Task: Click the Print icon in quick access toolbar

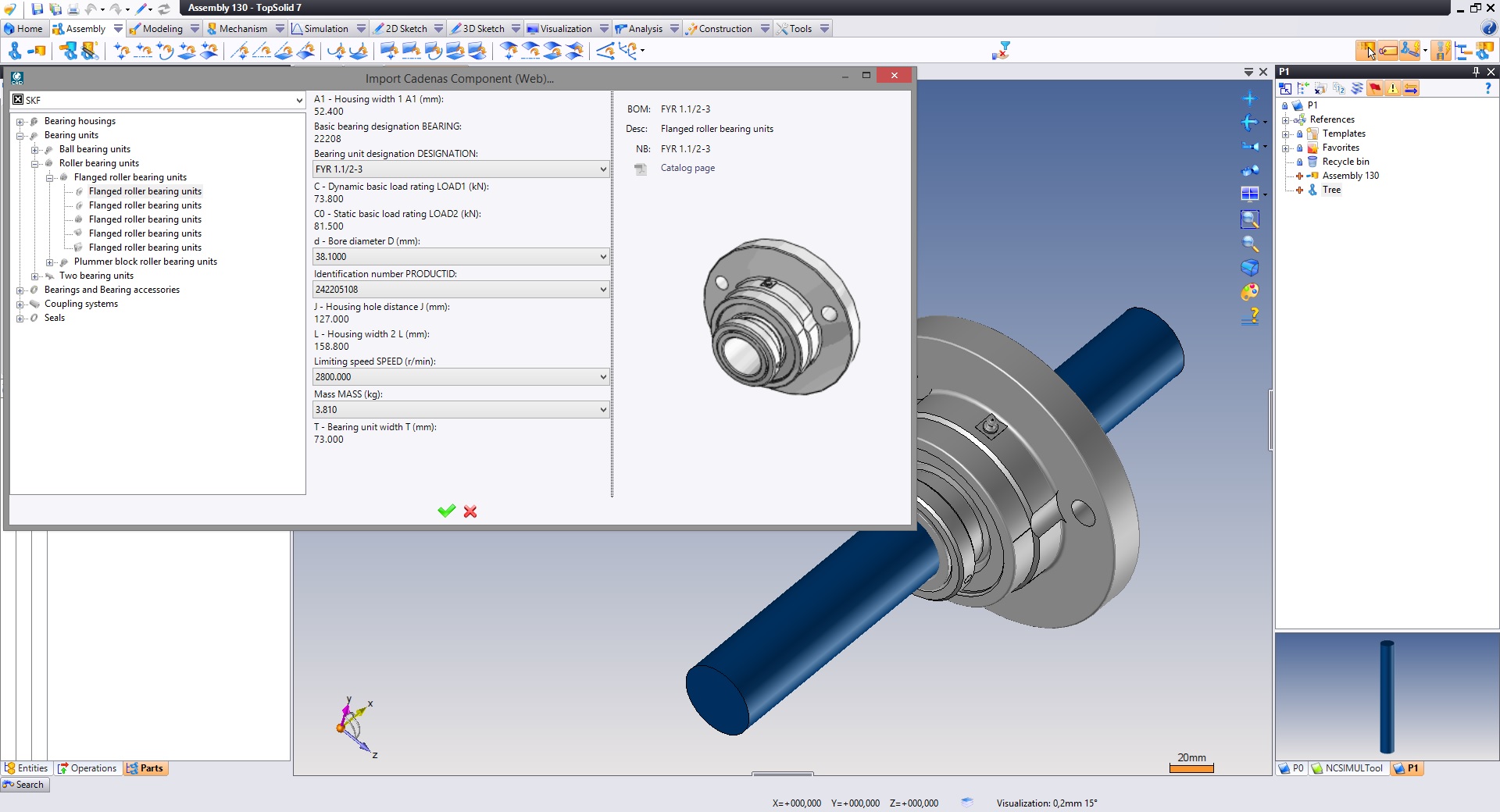Action: pyautogui.click(x=73, y=9)
